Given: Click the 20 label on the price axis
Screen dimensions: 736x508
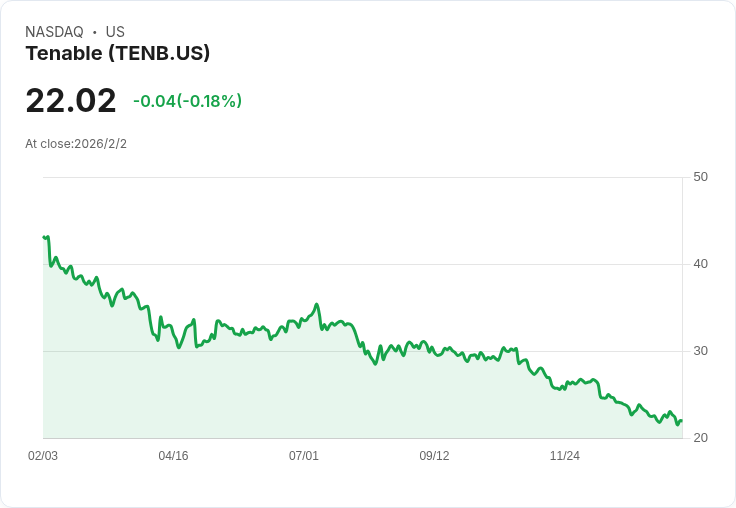Looking at the screenshot, I should coord(700,438).
